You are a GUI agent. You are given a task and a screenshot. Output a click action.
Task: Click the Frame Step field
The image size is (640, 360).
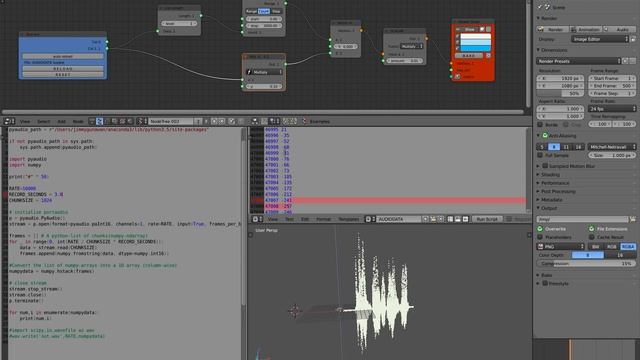(612, 93)
